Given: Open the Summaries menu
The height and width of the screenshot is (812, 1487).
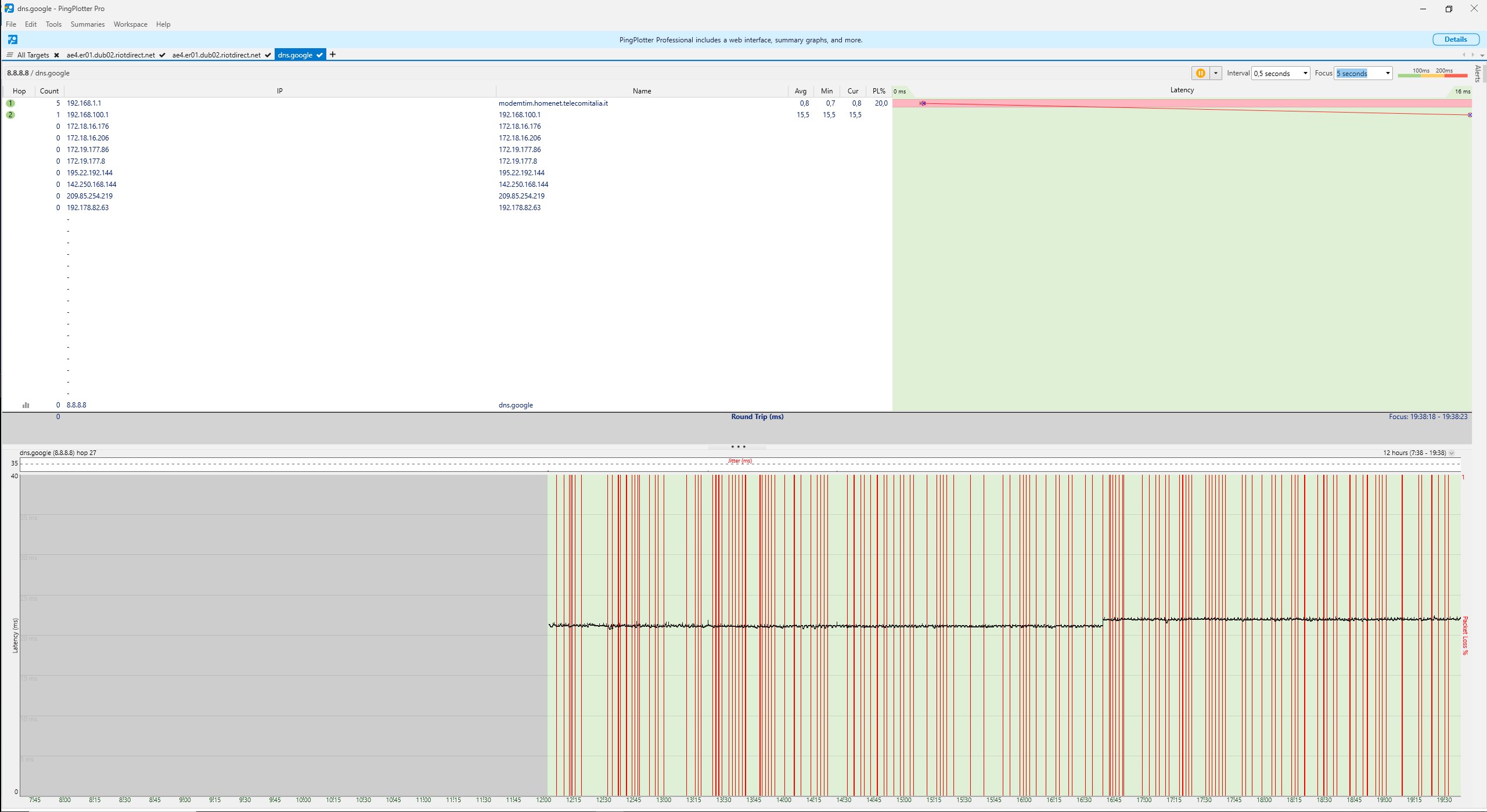Looking at the screenshot, I should pos(88,24).
